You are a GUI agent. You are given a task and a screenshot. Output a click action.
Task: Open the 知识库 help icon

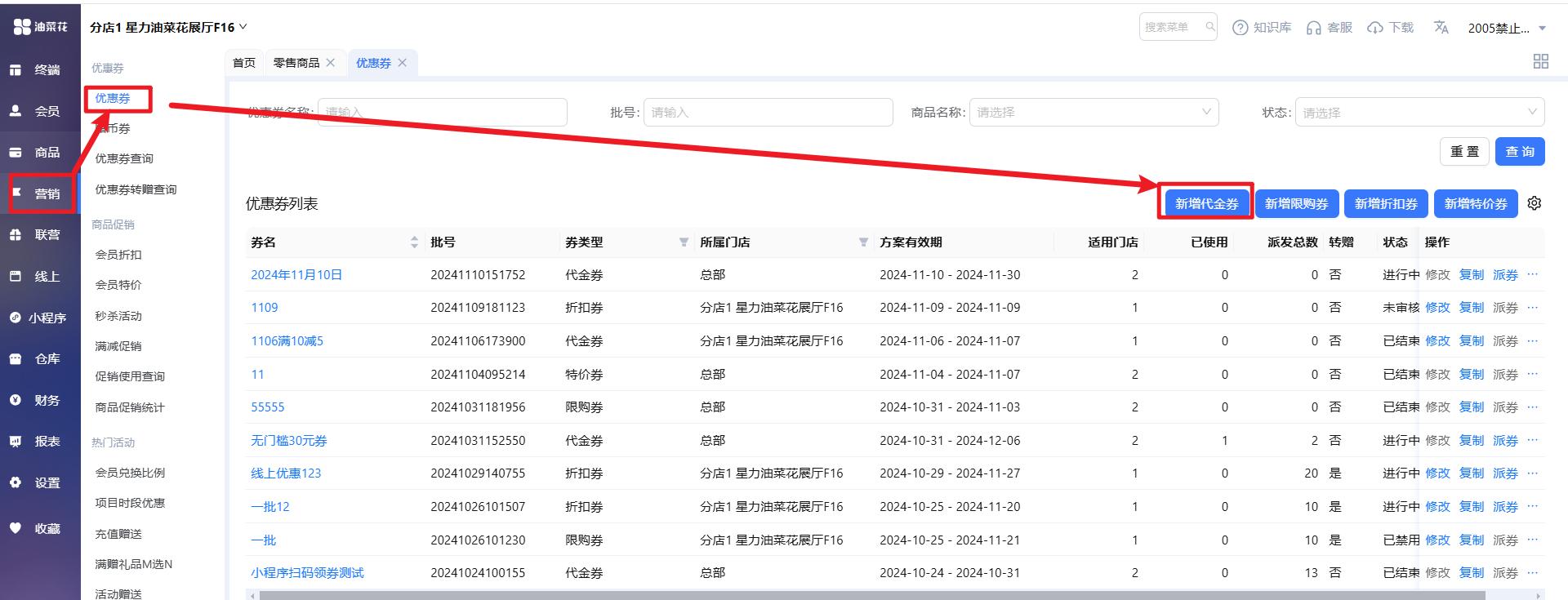click(x=1240, y=28)
